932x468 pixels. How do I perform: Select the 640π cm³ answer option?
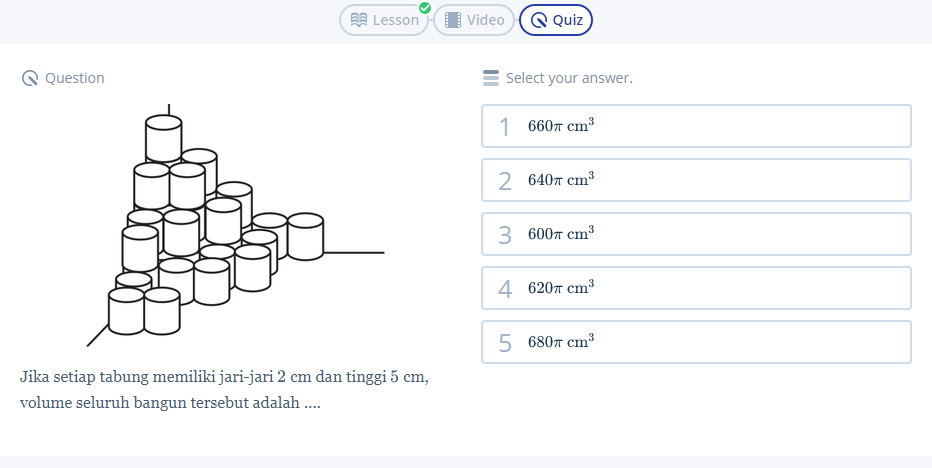[x=696, y=180]
